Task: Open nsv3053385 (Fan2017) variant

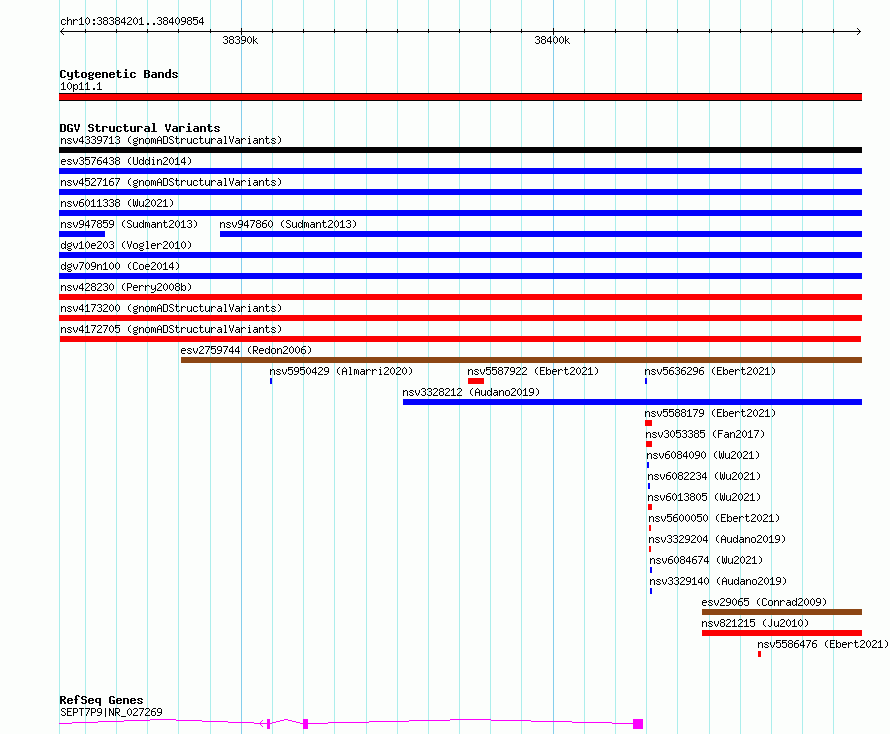Action: pos(706,434)
